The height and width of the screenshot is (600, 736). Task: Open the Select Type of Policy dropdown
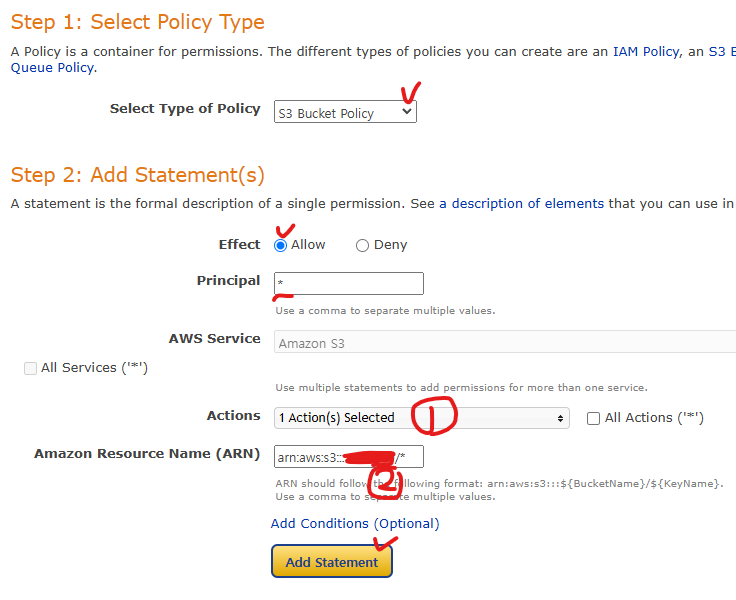(x=345, y=113)
